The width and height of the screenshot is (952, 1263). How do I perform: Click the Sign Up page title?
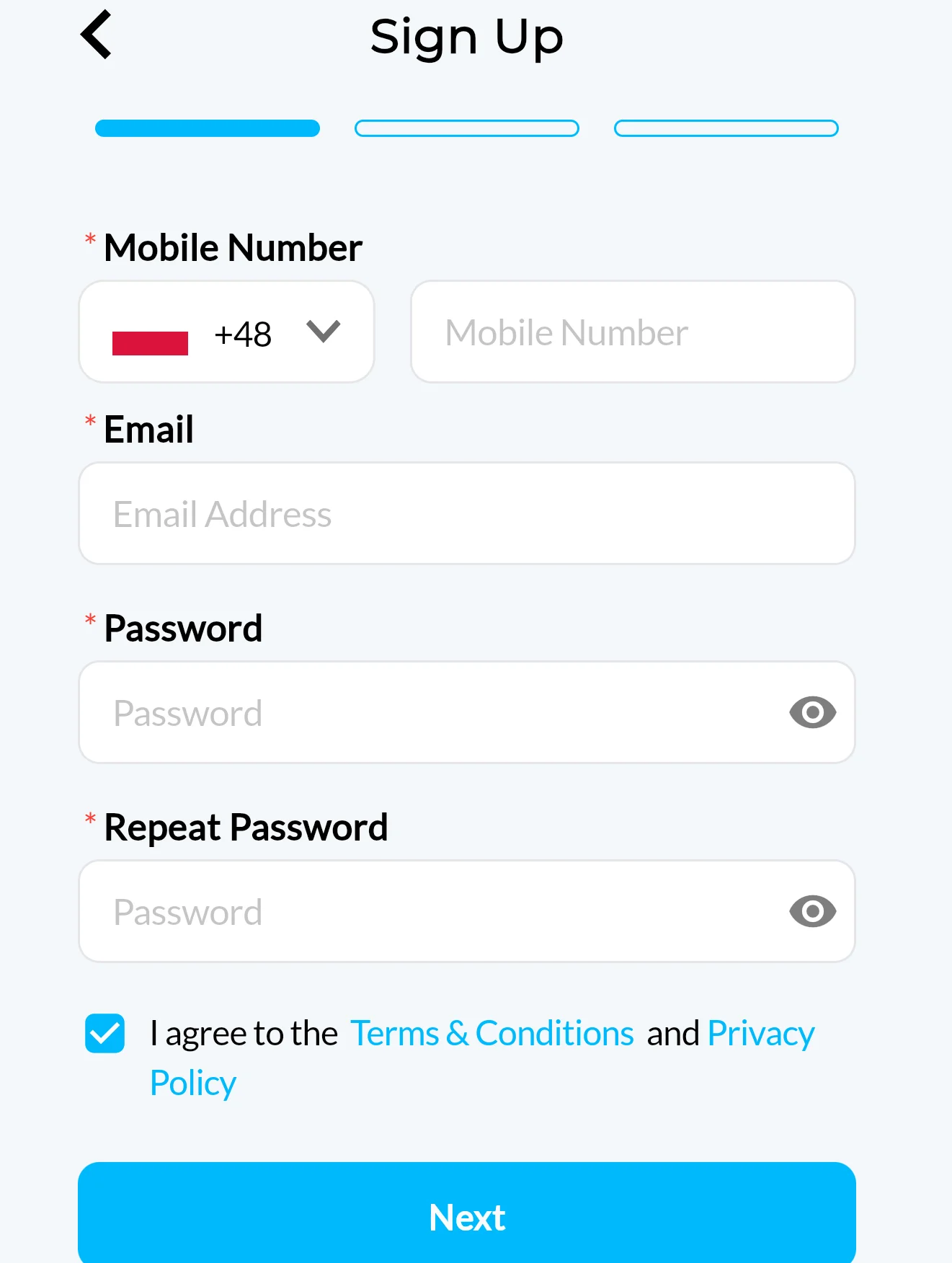click(467, 37)
